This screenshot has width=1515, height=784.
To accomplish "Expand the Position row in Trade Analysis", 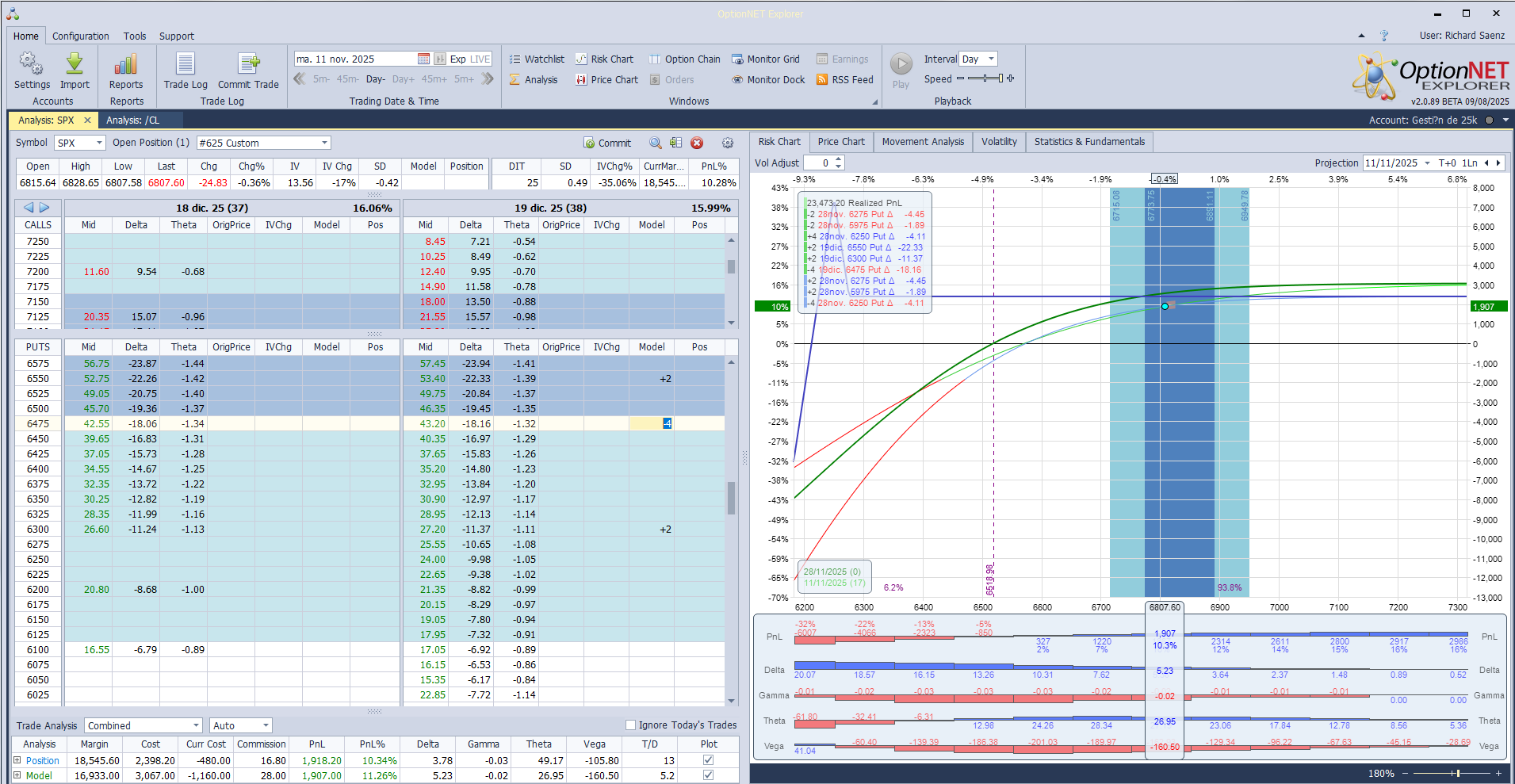I will 17,760.
